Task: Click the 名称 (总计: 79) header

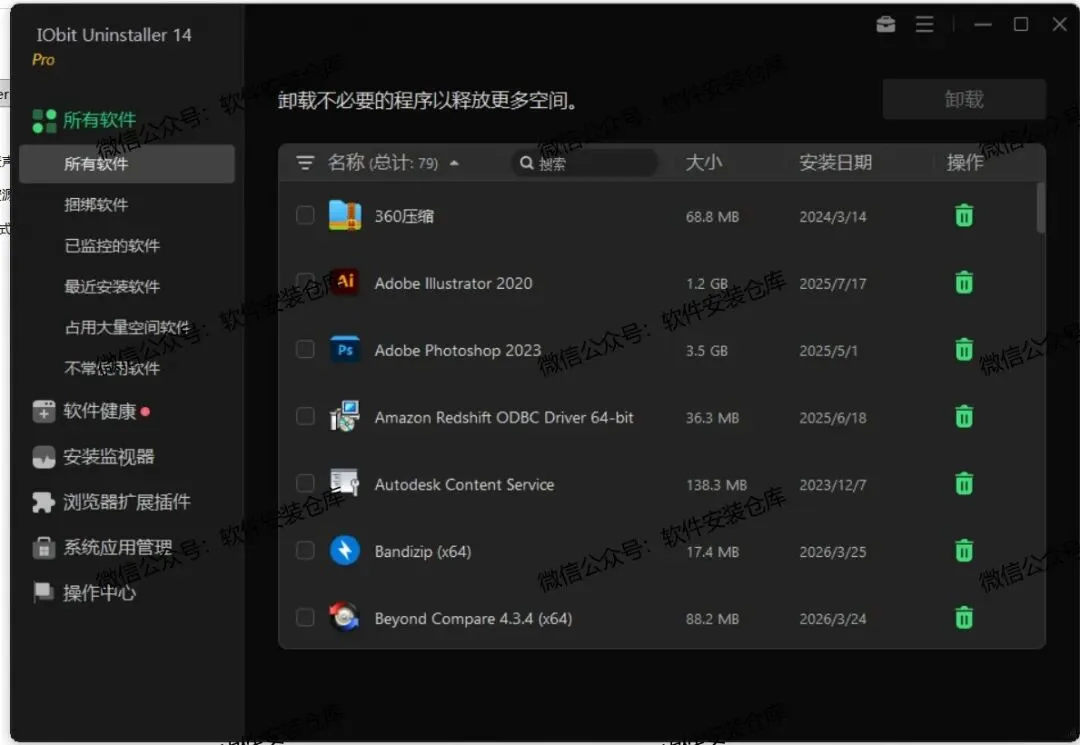Action: click(382, 162)
